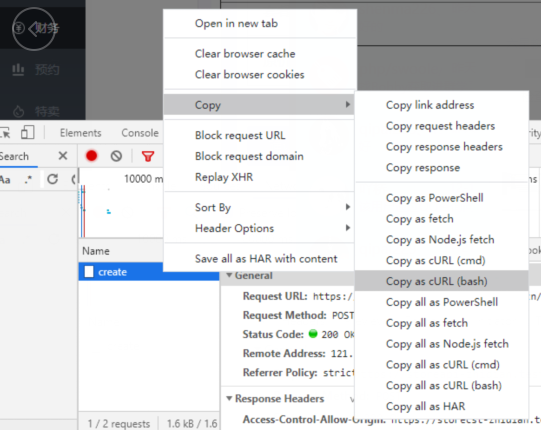Click the Request Method POST value
541x430 pixels.
[343, 315]
